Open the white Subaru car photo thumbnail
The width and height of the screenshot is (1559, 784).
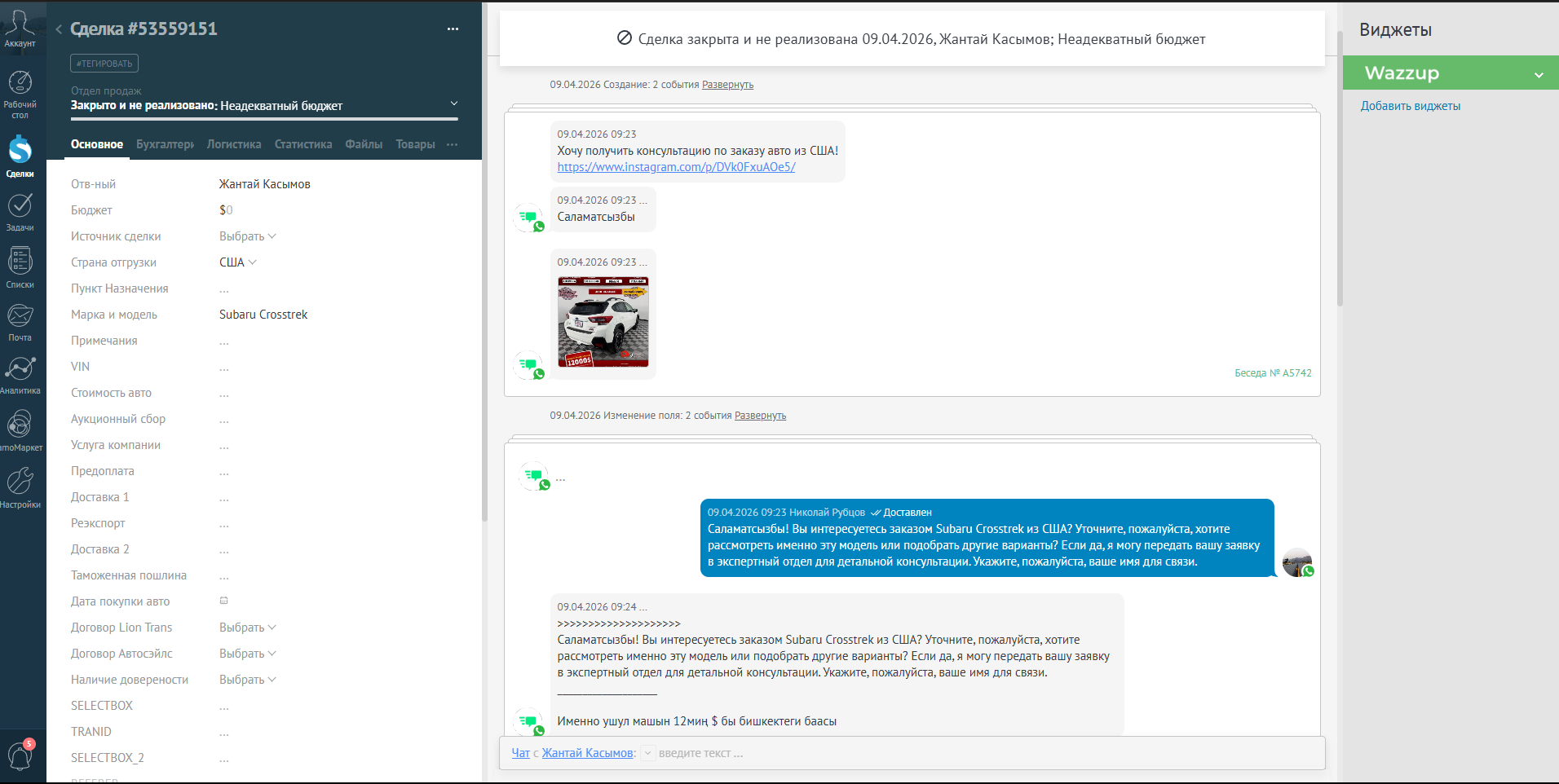click(603, 321)
